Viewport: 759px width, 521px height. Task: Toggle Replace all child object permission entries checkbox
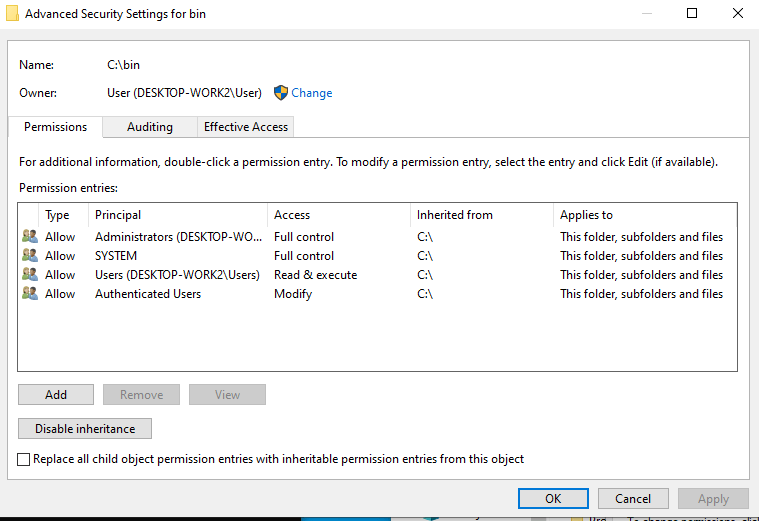[23, 459]
